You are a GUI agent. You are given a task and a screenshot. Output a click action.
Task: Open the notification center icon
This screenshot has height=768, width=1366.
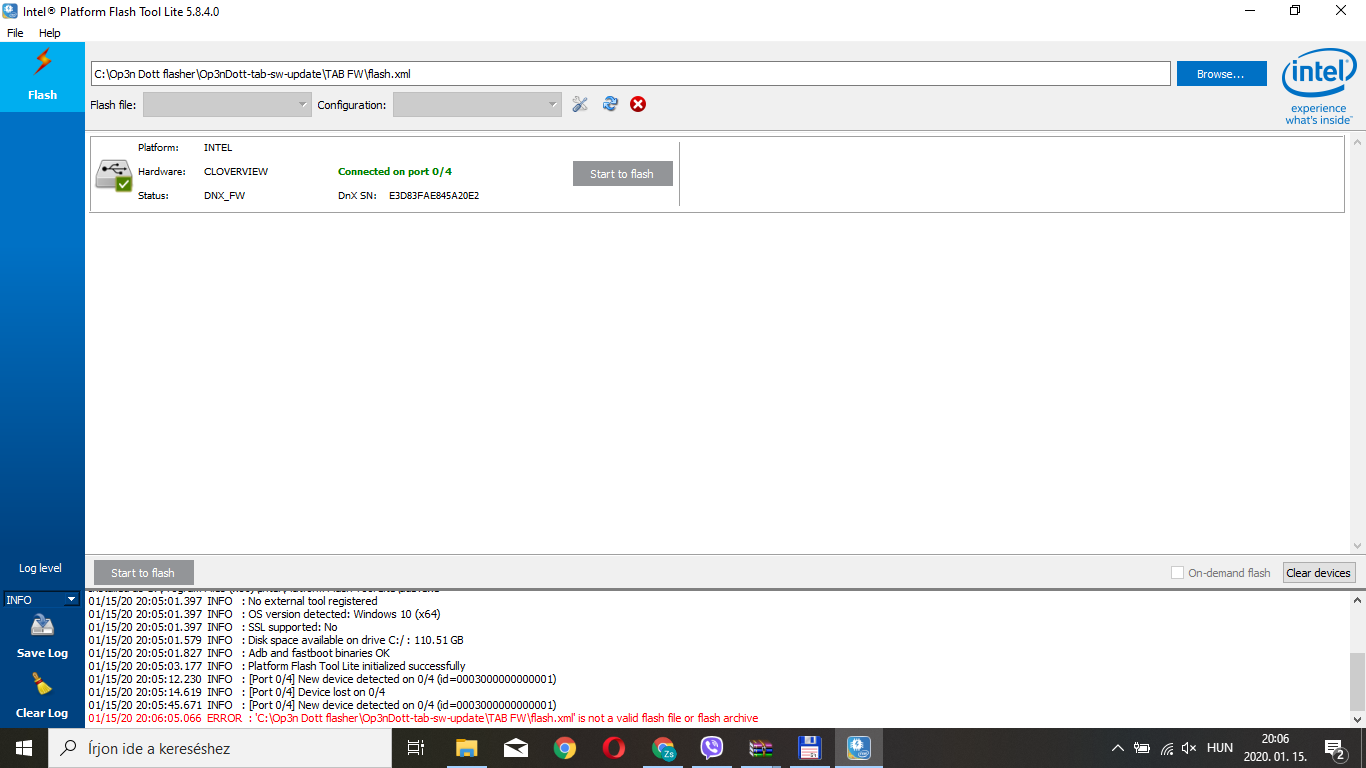click(1335, 748)
